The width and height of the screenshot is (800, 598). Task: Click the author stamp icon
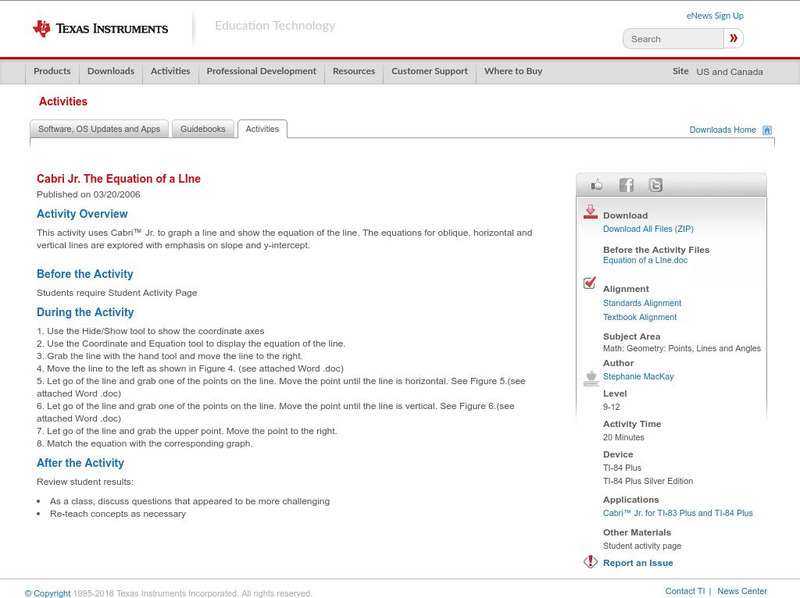pos(591,378)
